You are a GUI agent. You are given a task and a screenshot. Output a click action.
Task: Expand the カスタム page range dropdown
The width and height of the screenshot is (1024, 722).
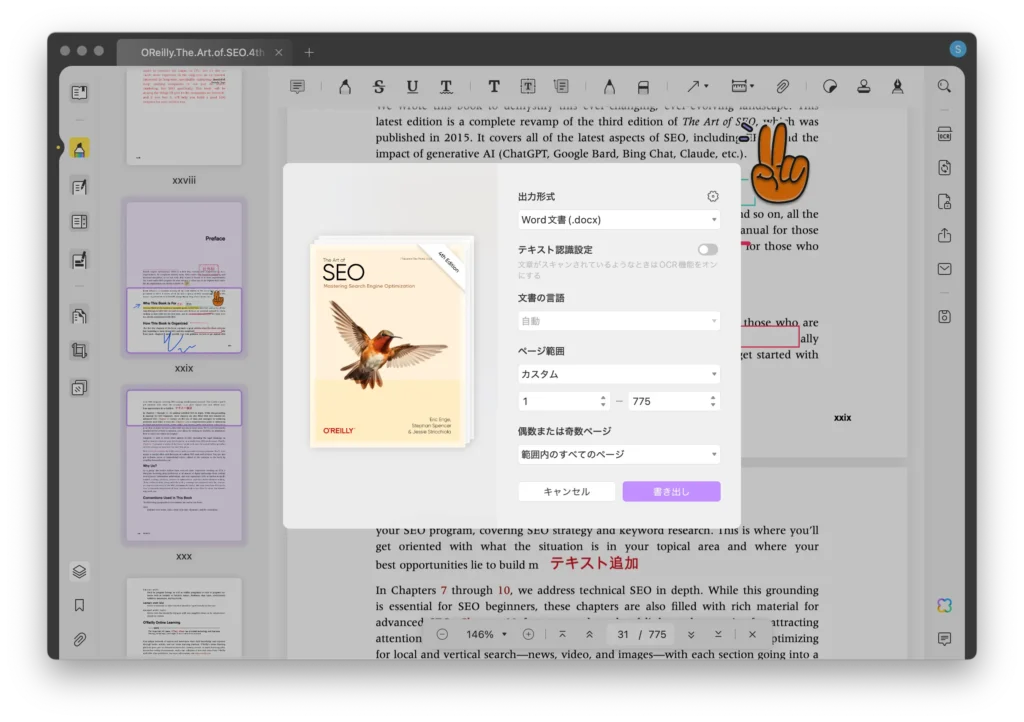coord(618,374)
